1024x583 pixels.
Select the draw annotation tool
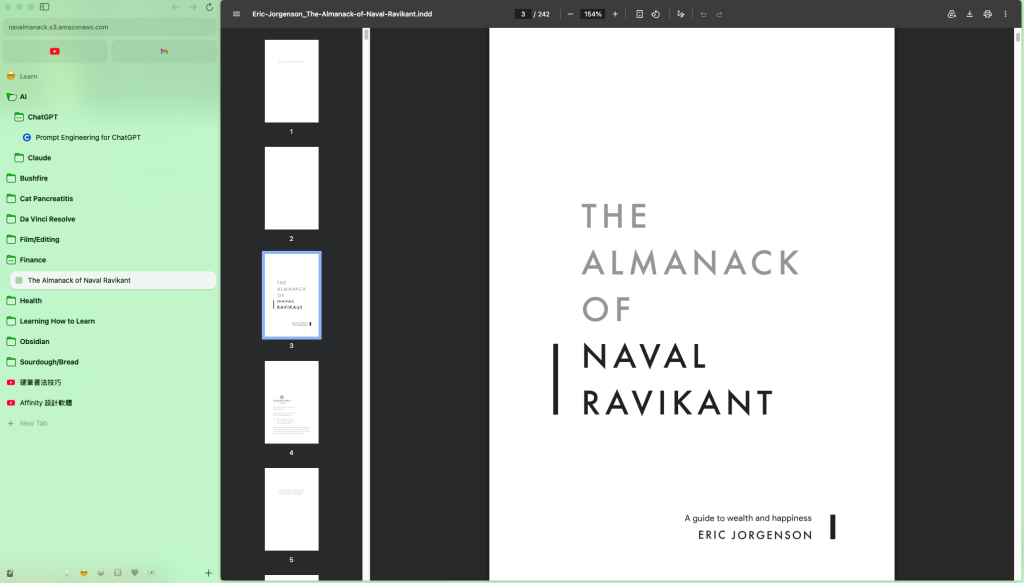(680, 14)
